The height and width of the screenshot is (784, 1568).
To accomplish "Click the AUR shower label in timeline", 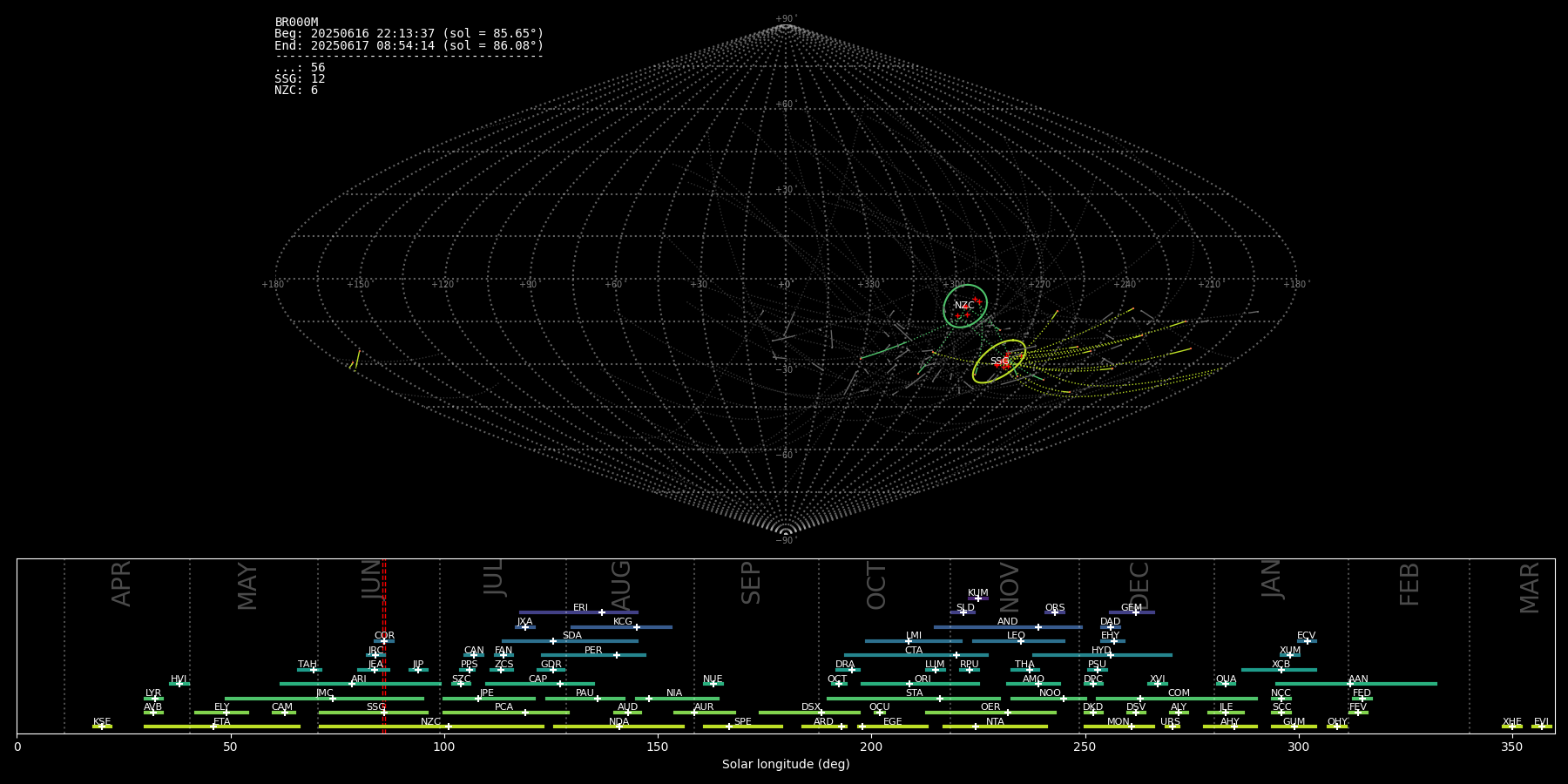I will click(704, 707).
